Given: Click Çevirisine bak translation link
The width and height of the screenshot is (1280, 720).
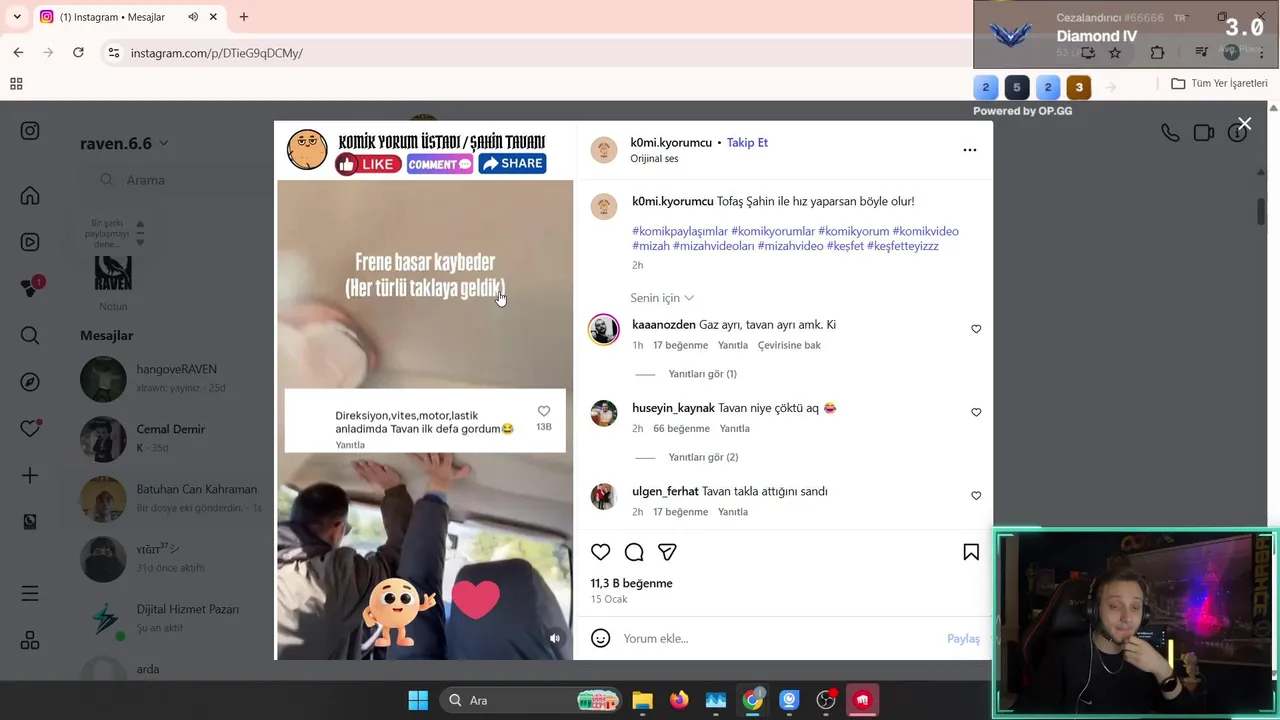Looking at the screenshot, I should pyautogui.click(x=789, y=345).
